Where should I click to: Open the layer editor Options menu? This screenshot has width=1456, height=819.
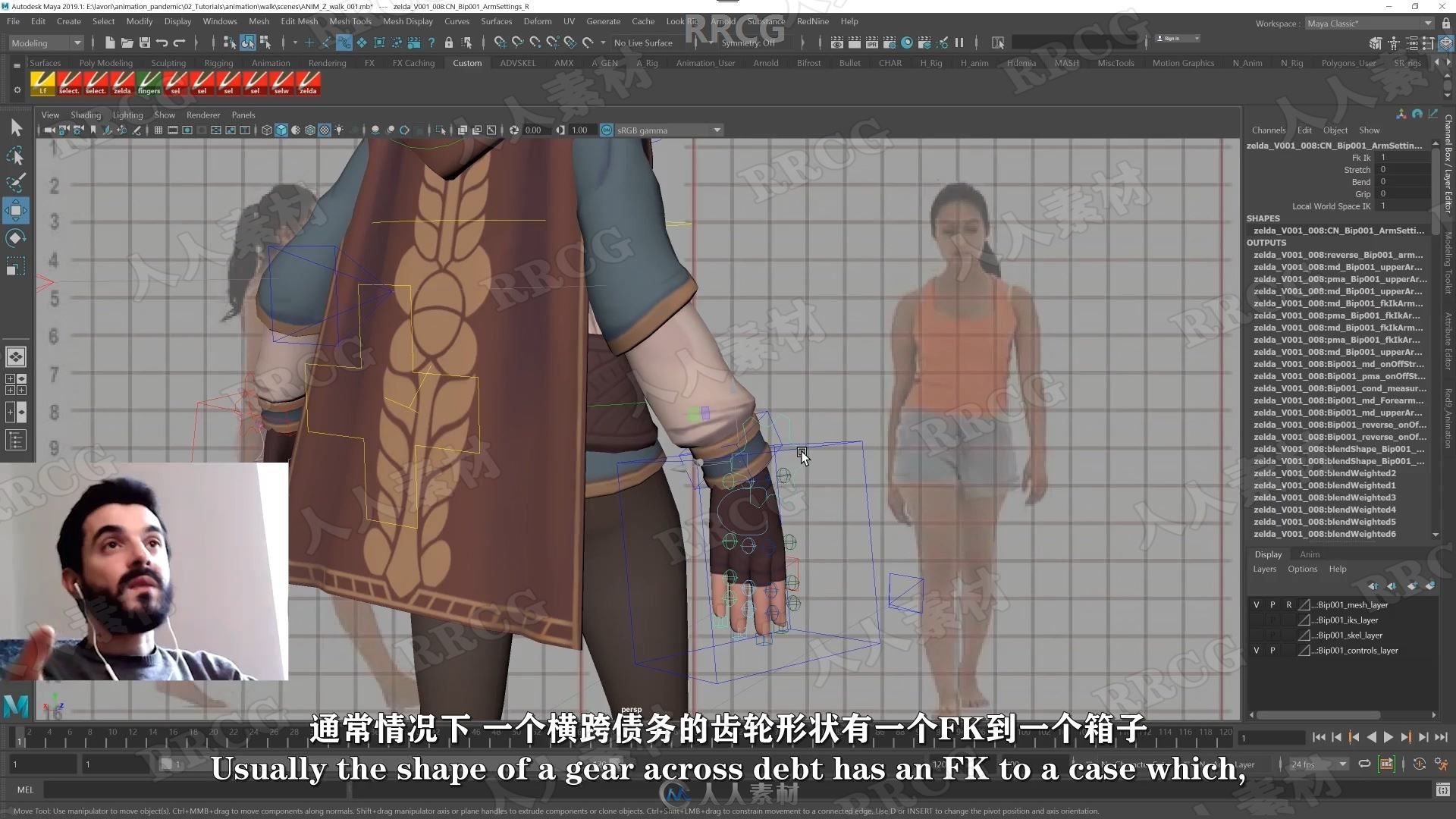(x=1302, y=569)
